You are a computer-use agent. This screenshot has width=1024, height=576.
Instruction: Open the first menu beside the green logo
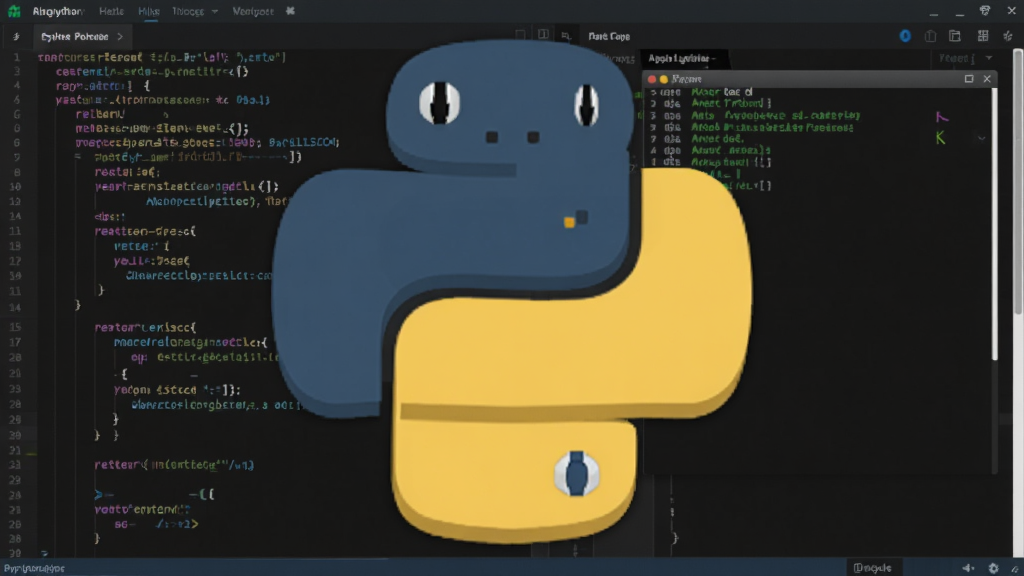tap(58, 11)
